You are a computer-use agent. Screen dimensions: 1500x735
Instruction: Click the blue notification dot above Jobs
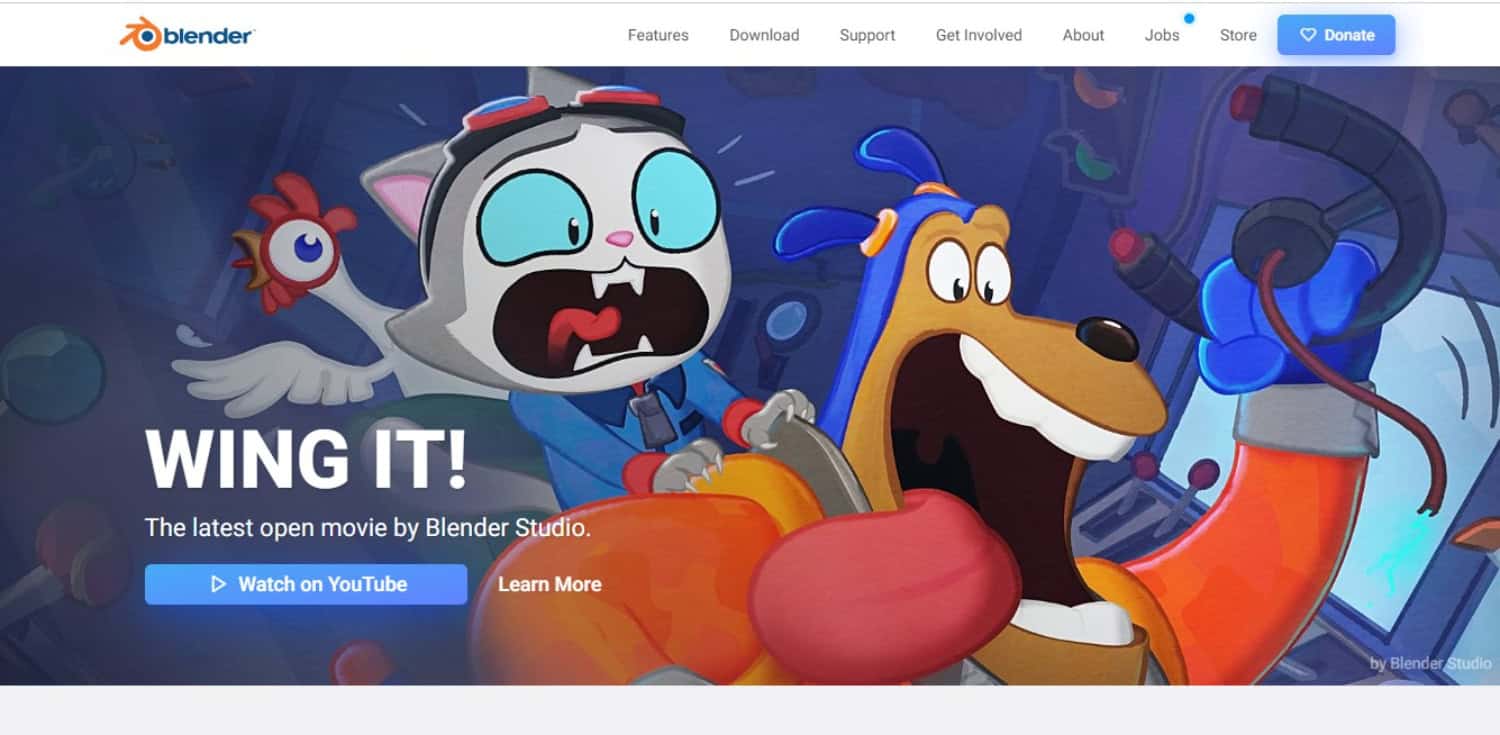pyautogui.click(x=1189, y=18)
